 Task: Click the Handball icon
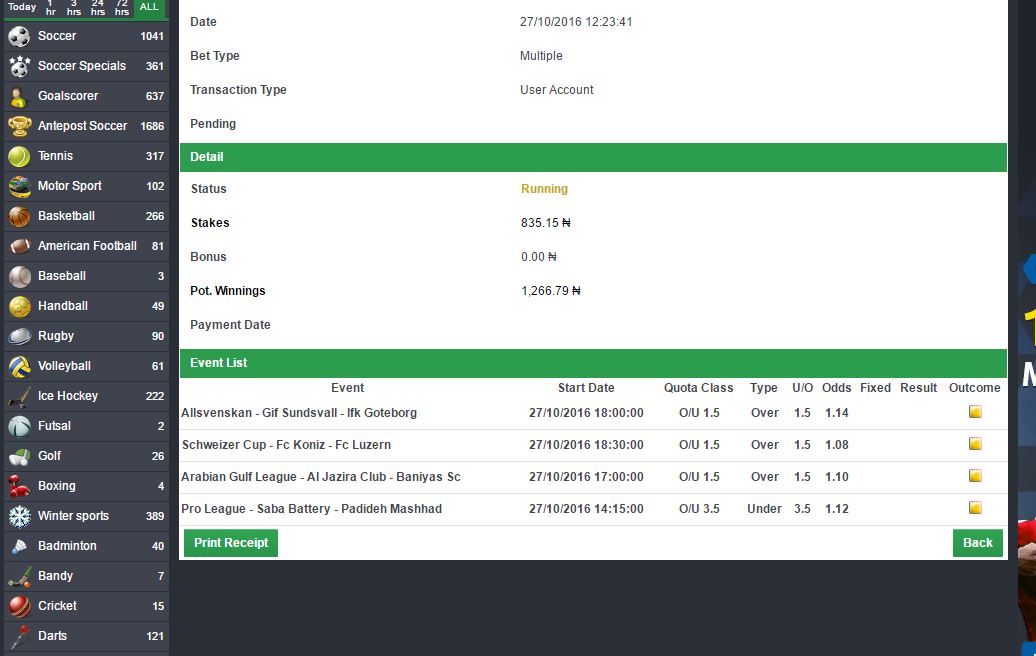pos(19,306)
